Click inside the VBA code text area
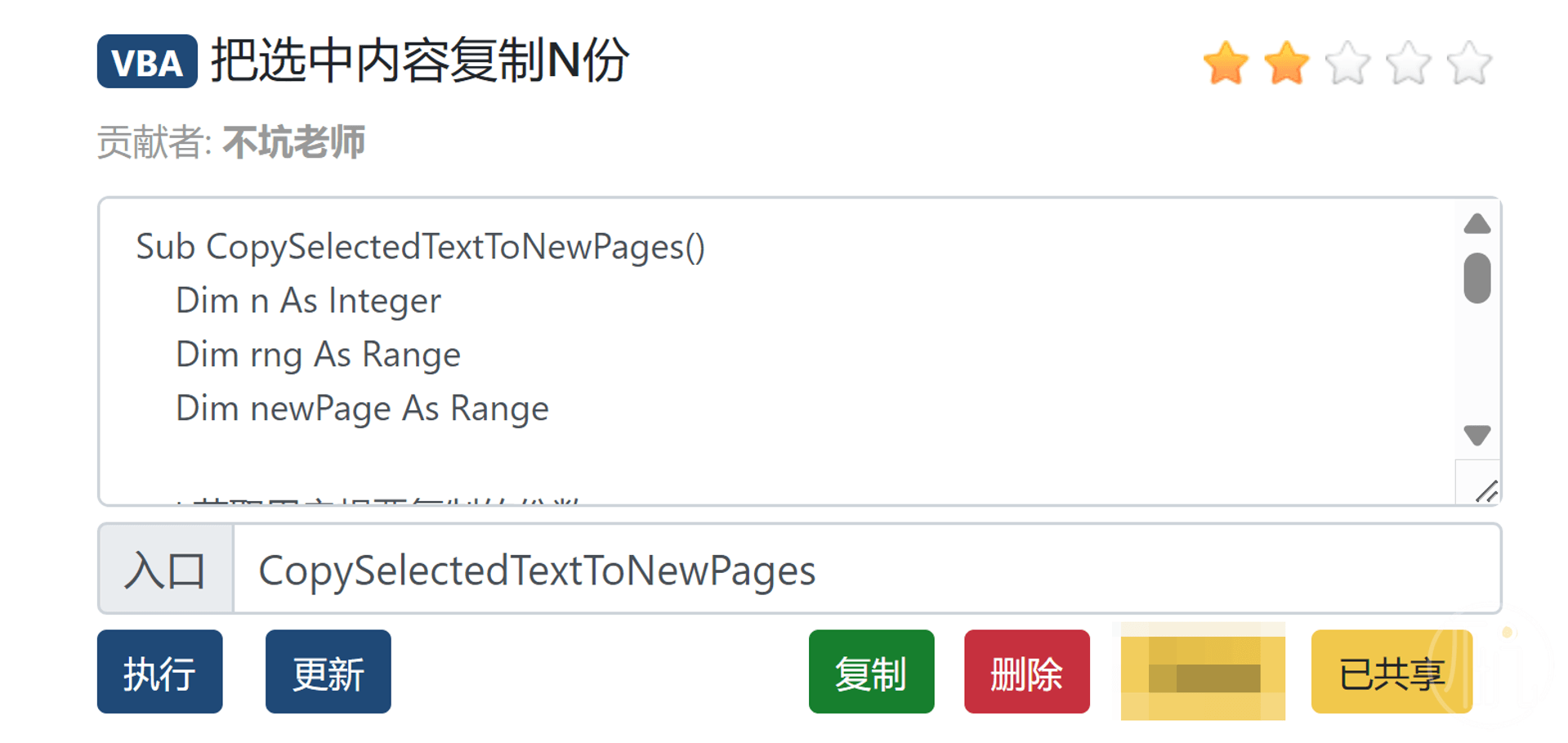 pyautogui.click(x=776, y=351)
